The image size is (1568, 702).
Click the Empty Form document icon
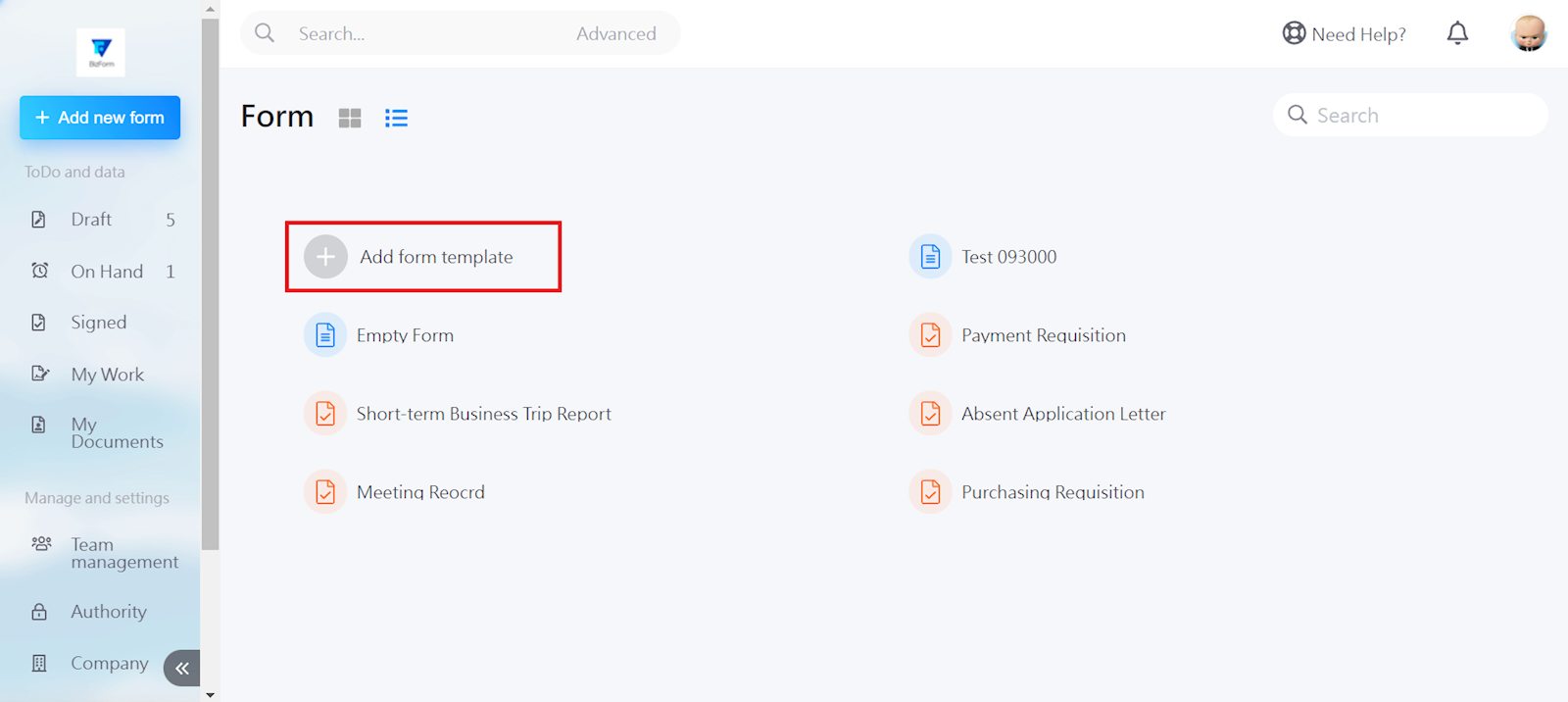pyautogui.click(x=325, y=335)
